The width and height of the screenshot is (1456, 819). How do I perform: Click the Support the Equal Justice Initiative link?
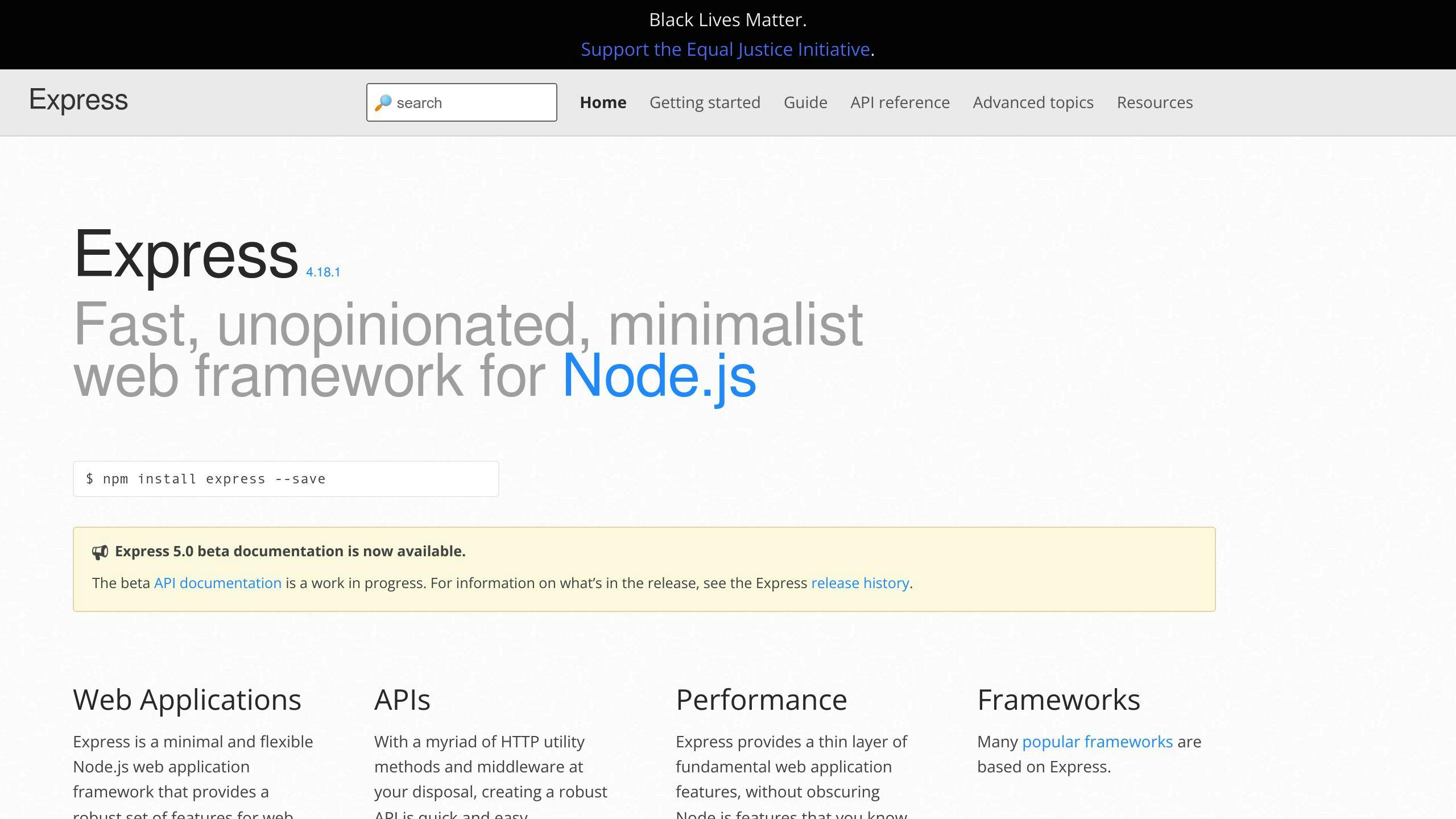pyautogui.click(x=726, y=49)
